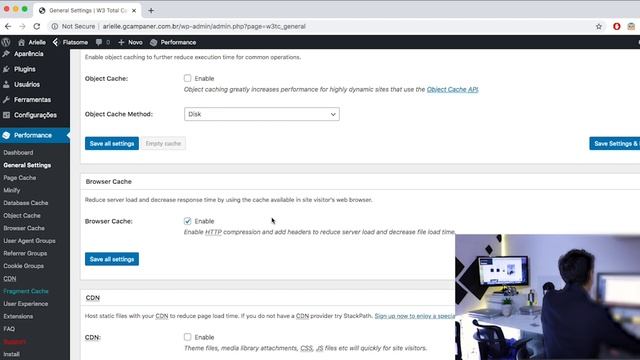The width and height of the screenshot is (640, 360).
Task: Reload the page with refresh icon
Action: (37, 26)
